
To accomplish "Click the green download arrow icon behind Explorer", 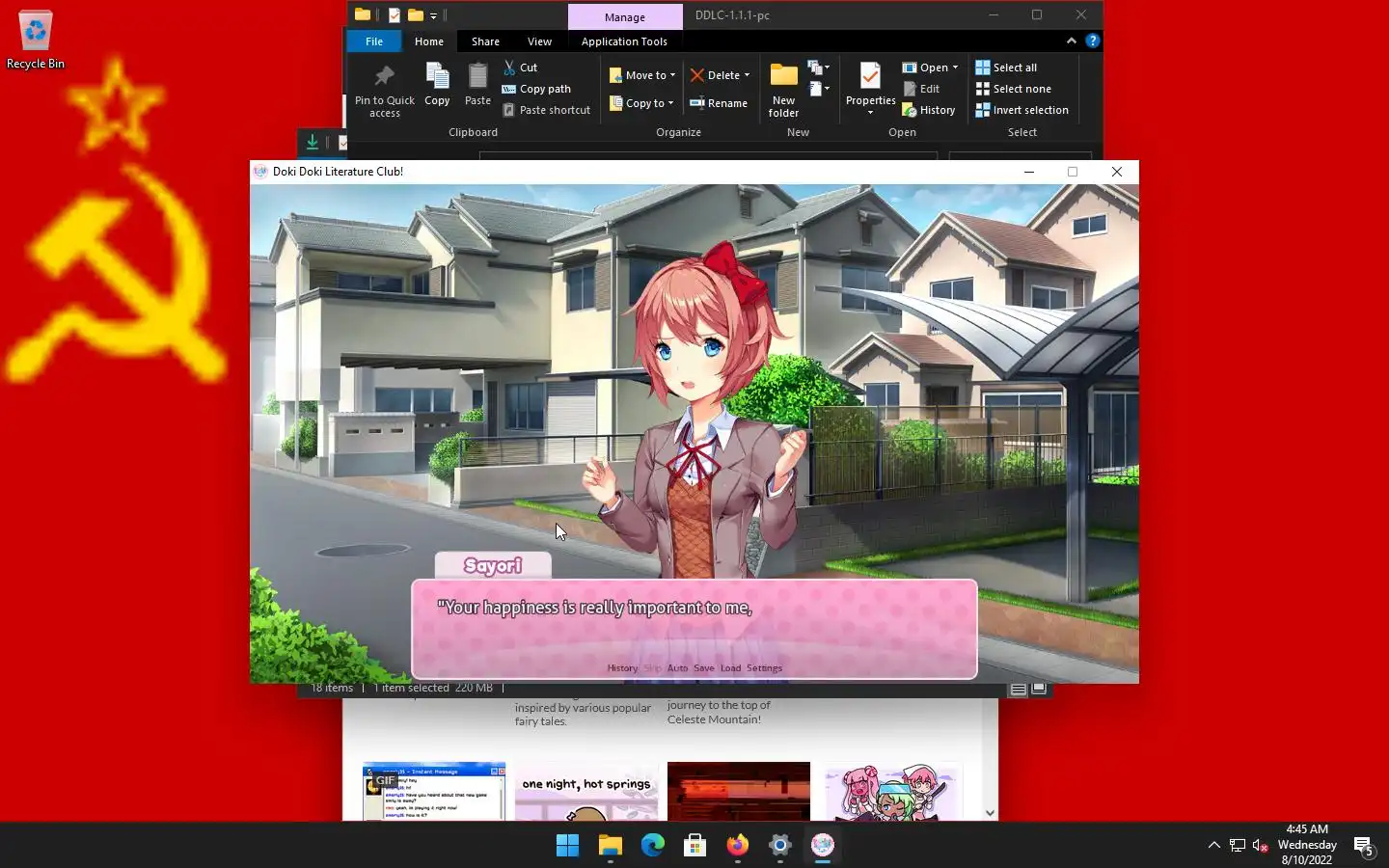I will click(313, 142).
